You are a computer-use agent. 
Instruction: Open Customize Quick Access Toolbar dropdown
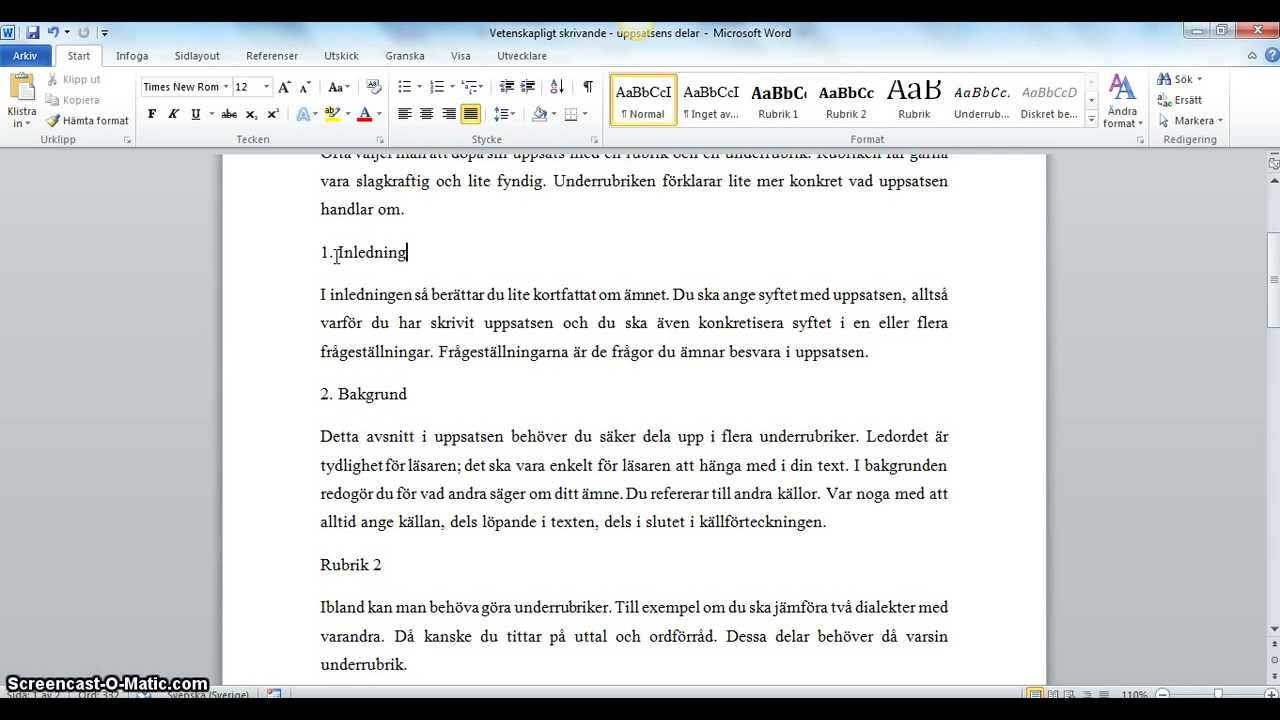(x=105, y=33)
